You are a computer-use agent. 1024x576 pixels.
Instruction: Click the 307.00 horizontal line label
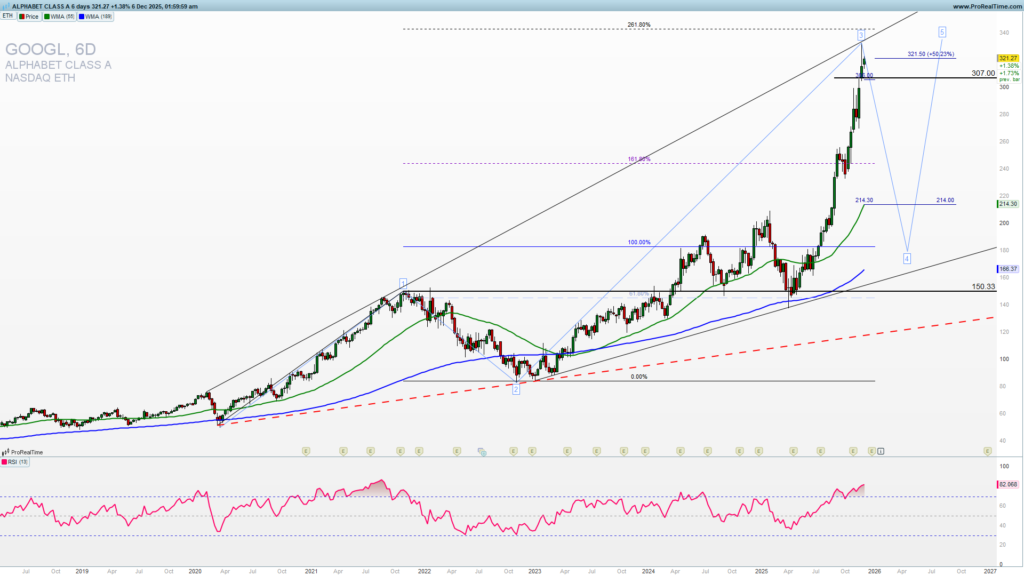click(x=983, y=73)
